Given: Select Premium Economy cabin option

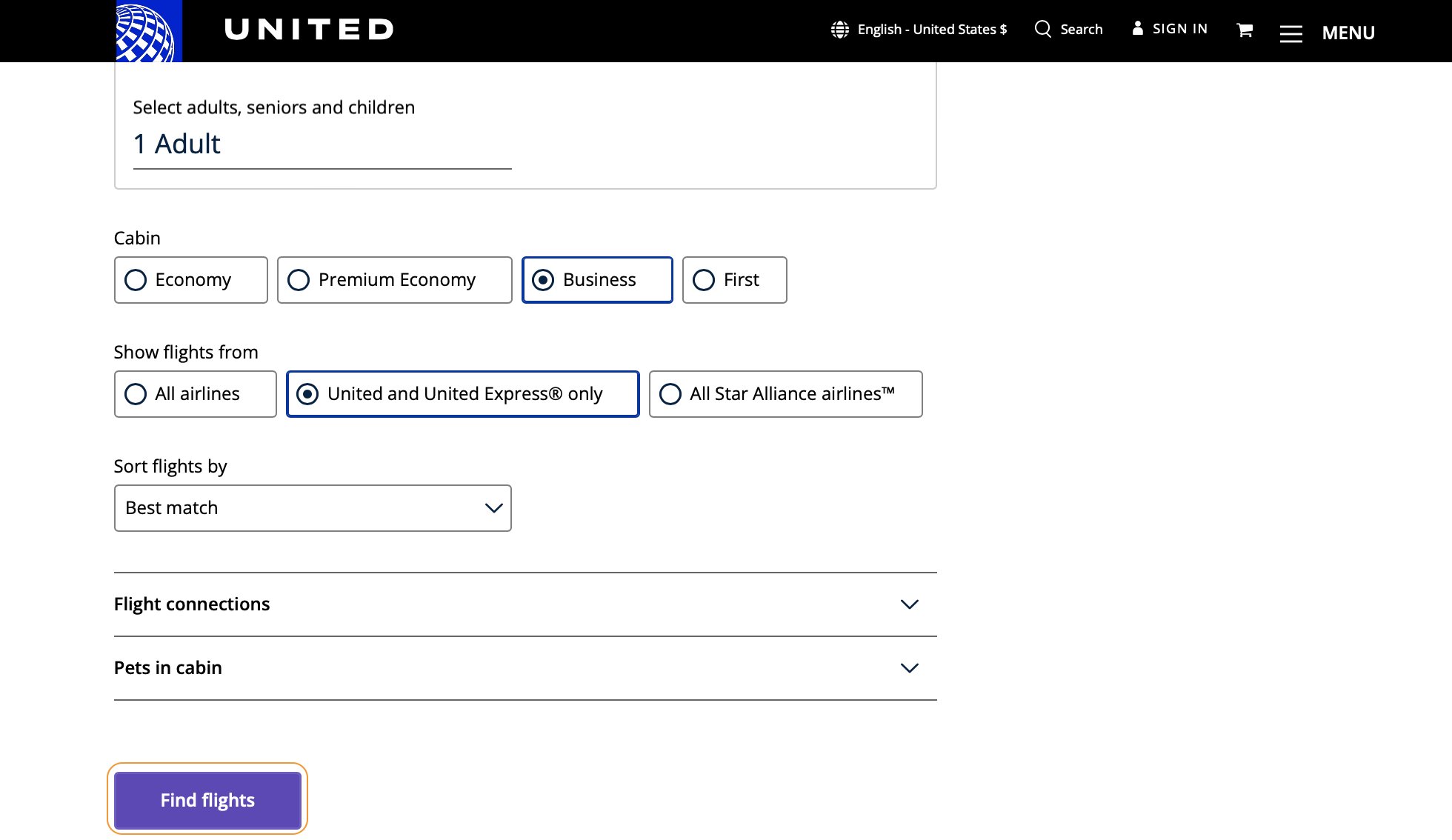Looking at the screenshot, I should pyautogui.click(x=395, y=280).
